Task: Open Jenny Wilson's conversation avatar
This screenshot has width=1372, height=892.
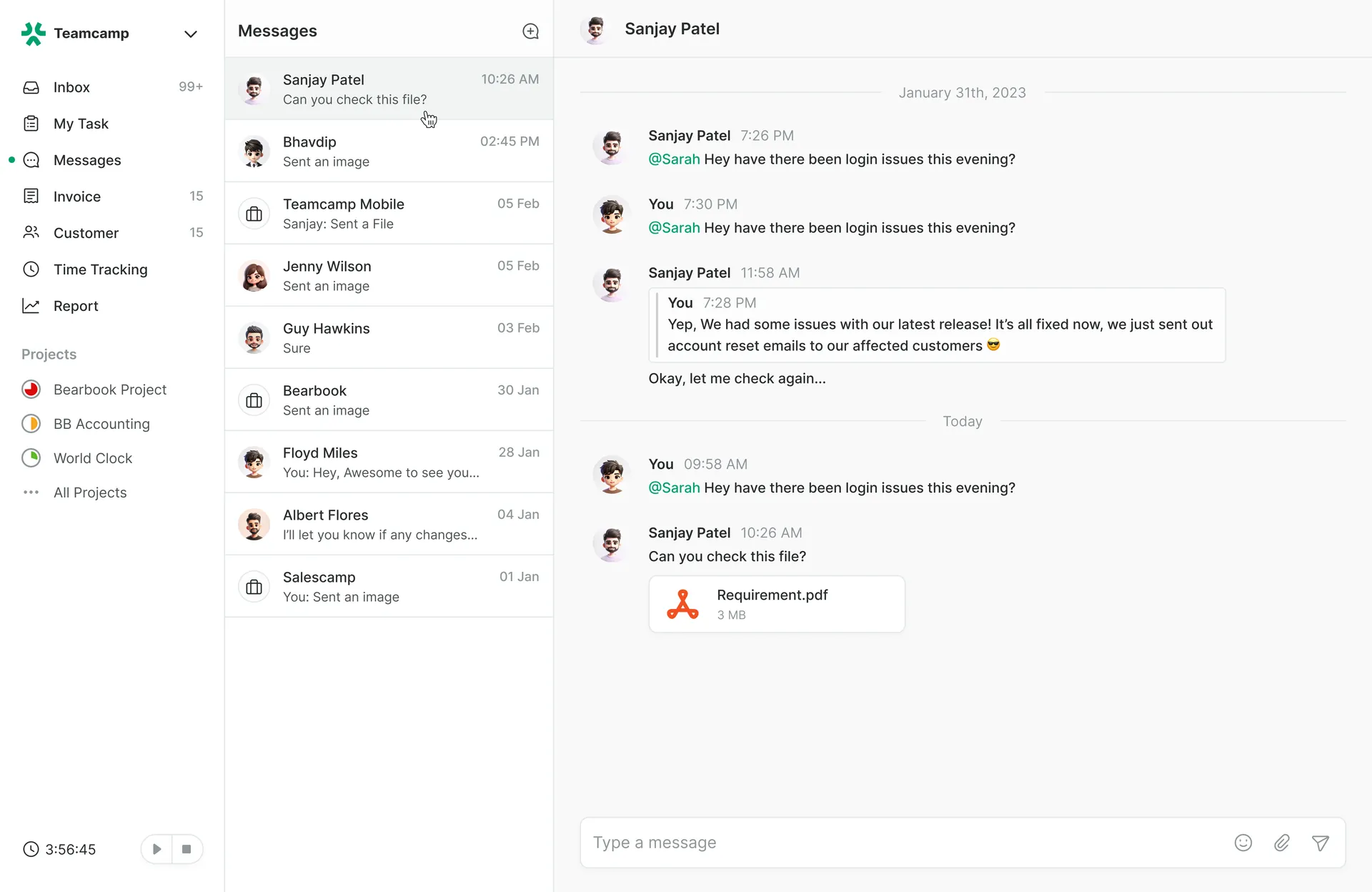Action: pos(254,276)
